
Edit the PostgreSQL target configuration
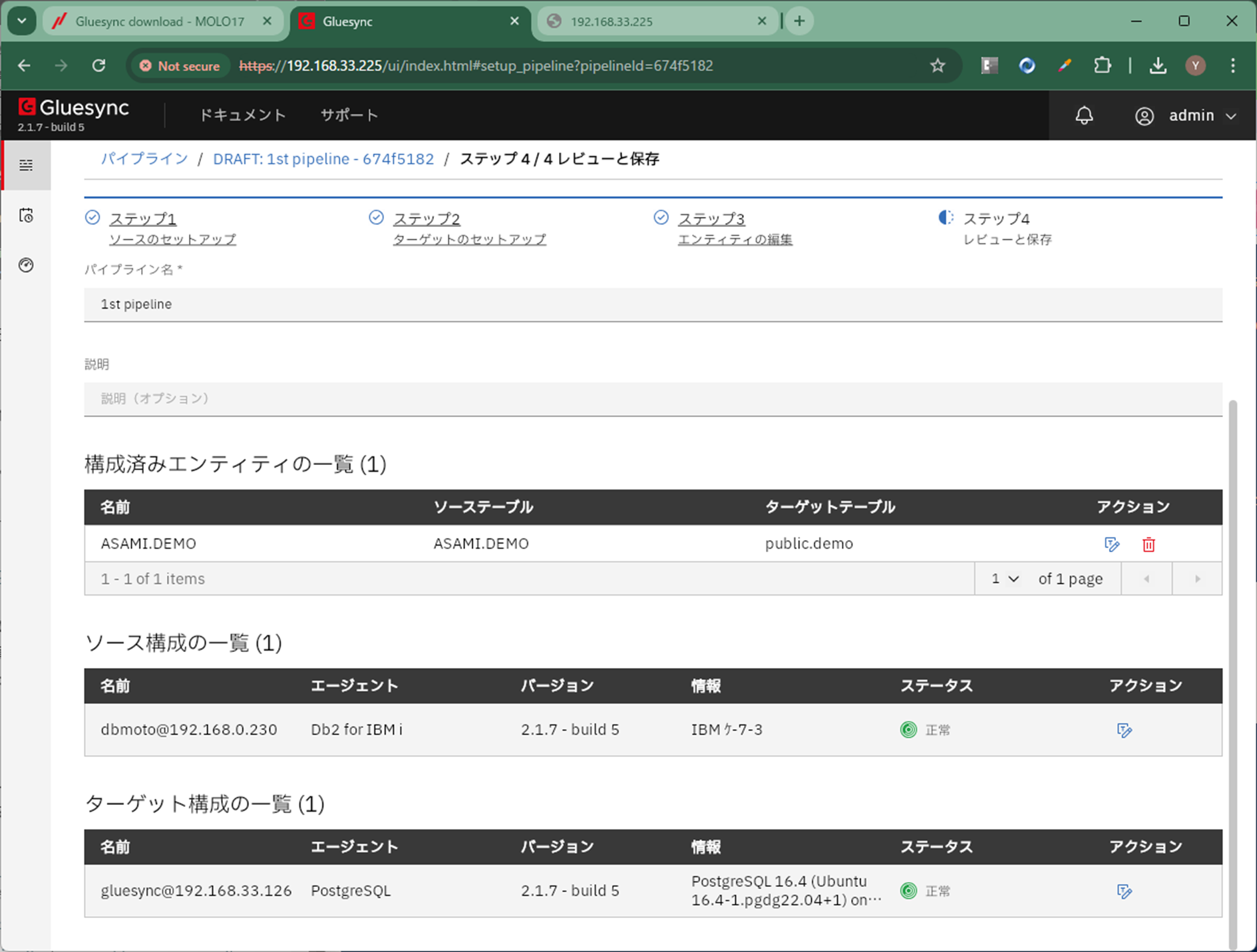(x=1124, y=891)
